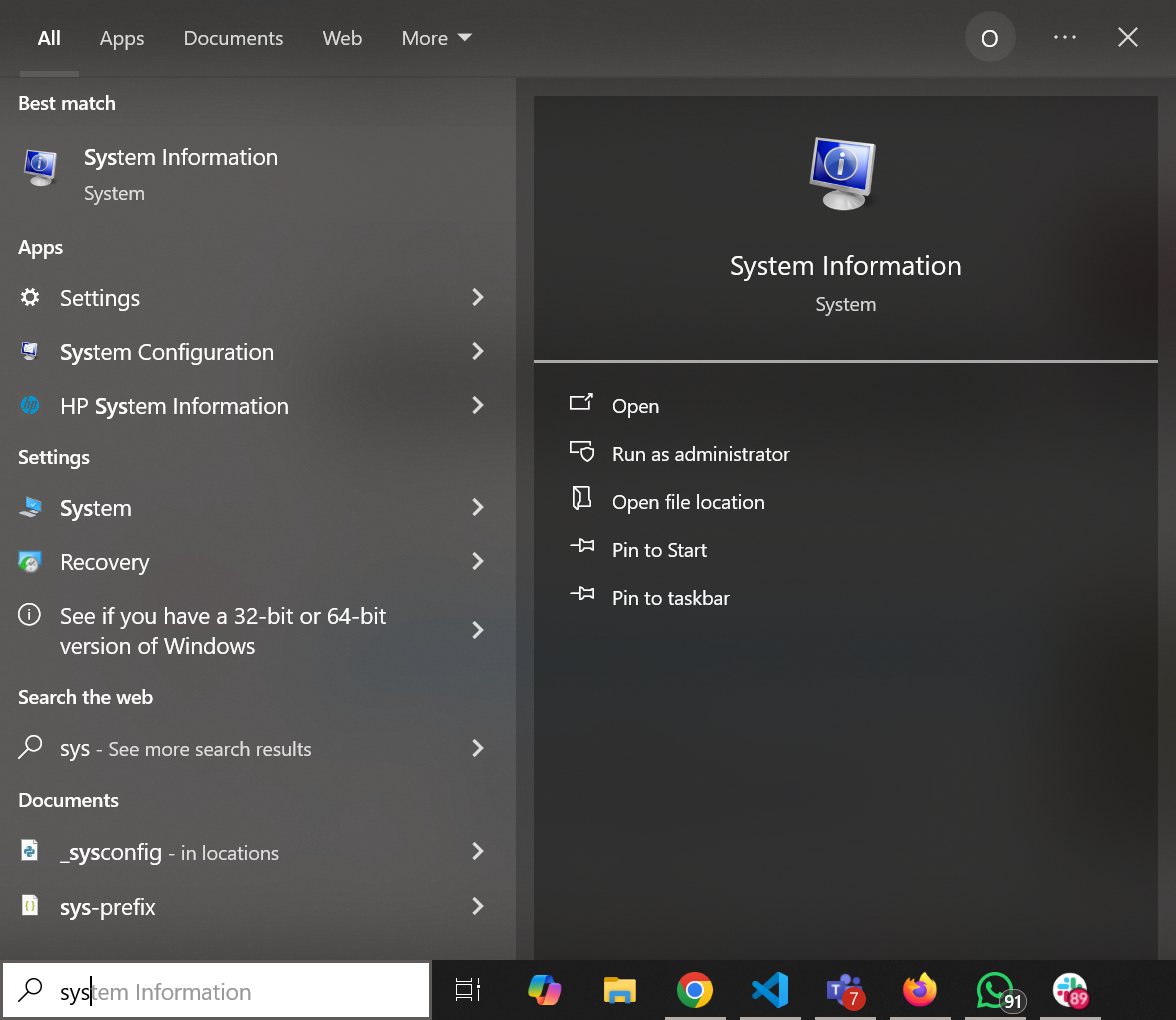The width and height of the screenshot is (1176, 1020).
Task: Open Slack taskbar icon
Action: pyautogui.click(x=1070, y=990)
